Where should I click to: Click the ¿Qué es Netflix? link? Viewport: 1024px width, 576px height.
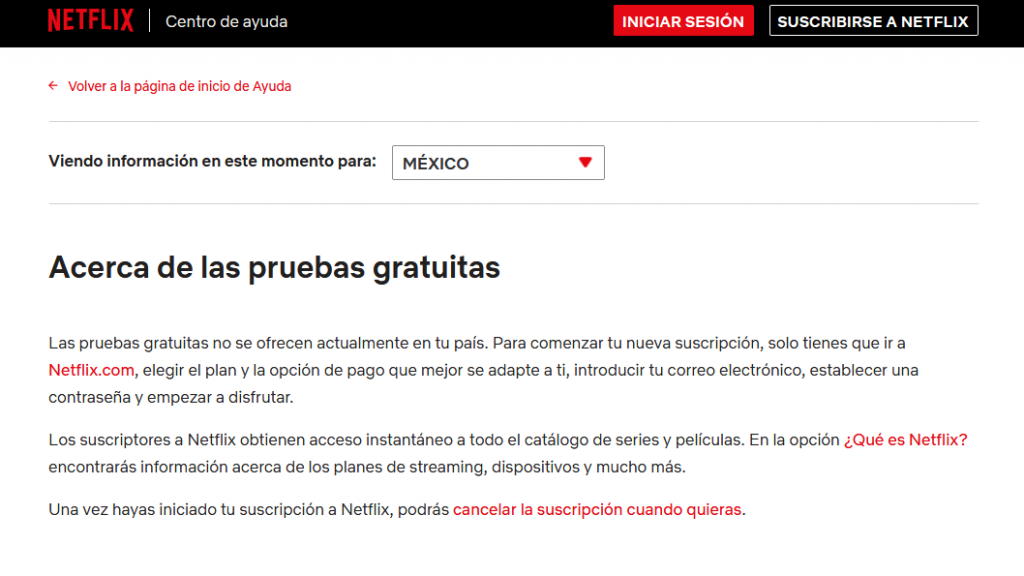pos(905,440)
